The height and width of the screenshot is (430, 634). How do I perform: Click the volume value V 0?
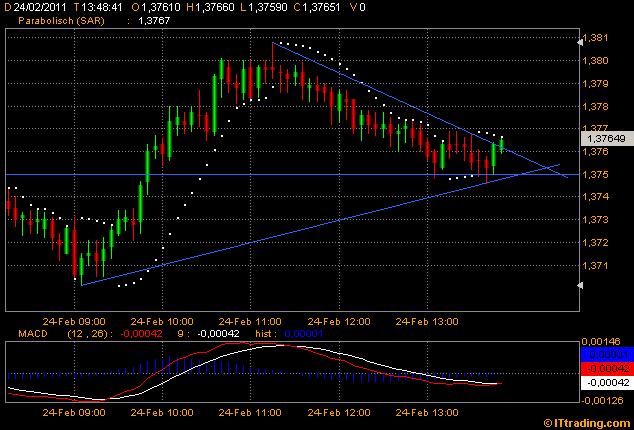click(358, 7)
